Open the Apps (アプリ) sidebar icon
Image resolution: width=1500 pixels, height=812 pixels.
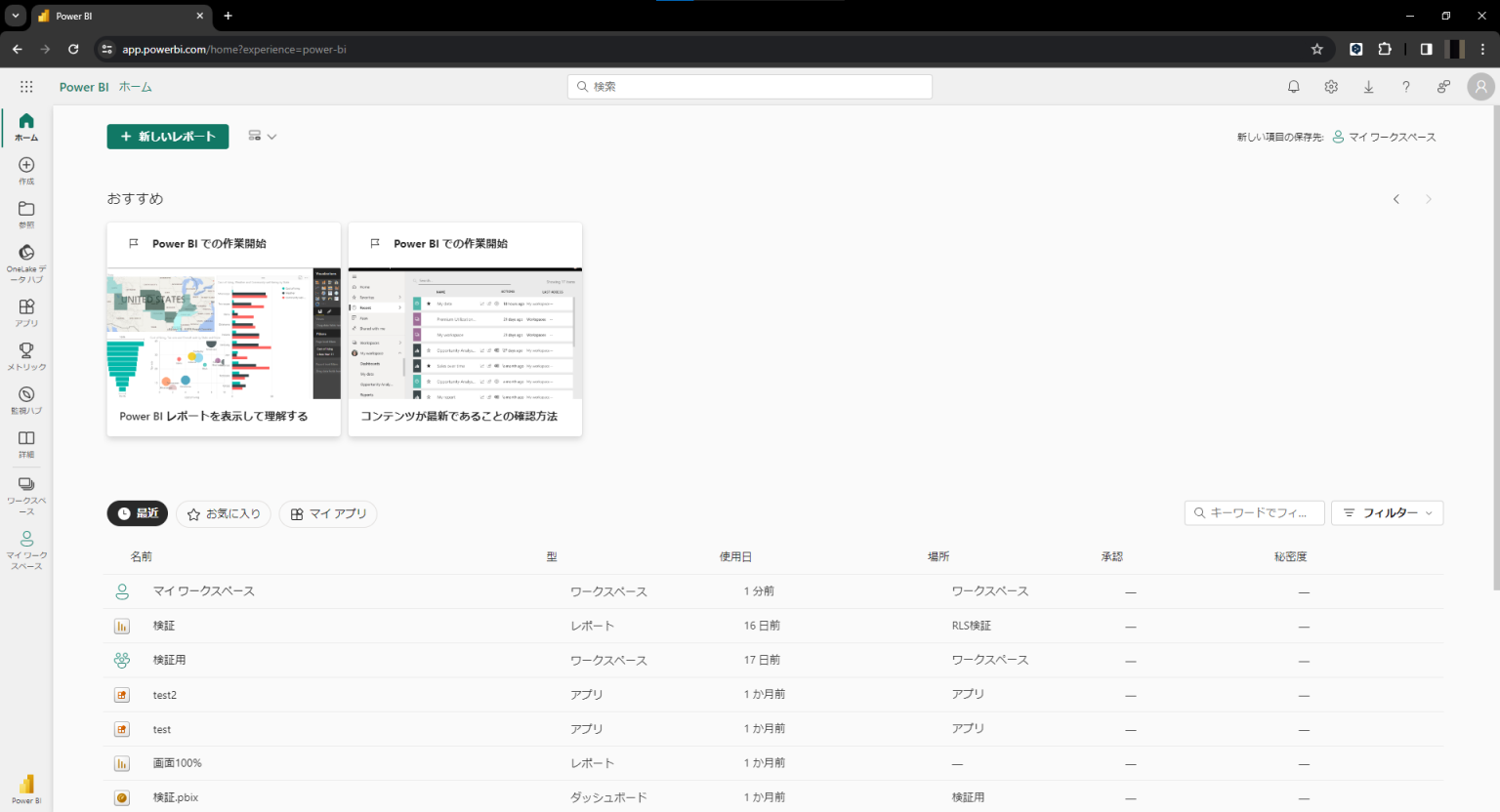[26, 307]
